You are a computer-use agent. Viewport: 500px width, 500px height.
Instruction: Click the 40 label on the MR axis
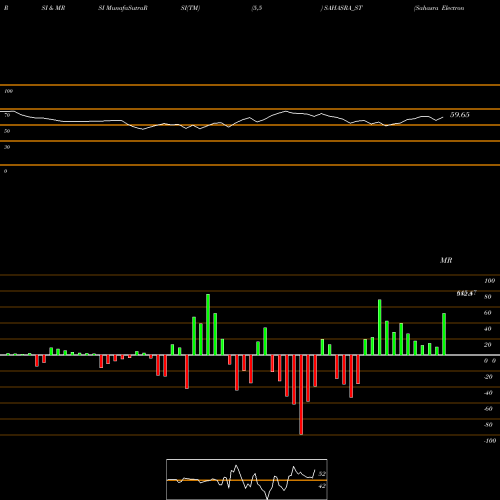click(x=488, y=329)
